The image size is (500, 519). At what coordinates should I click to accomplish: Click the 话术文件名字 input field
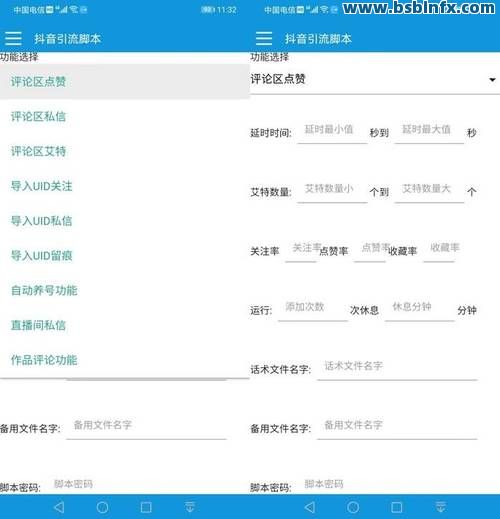point(397,368)
